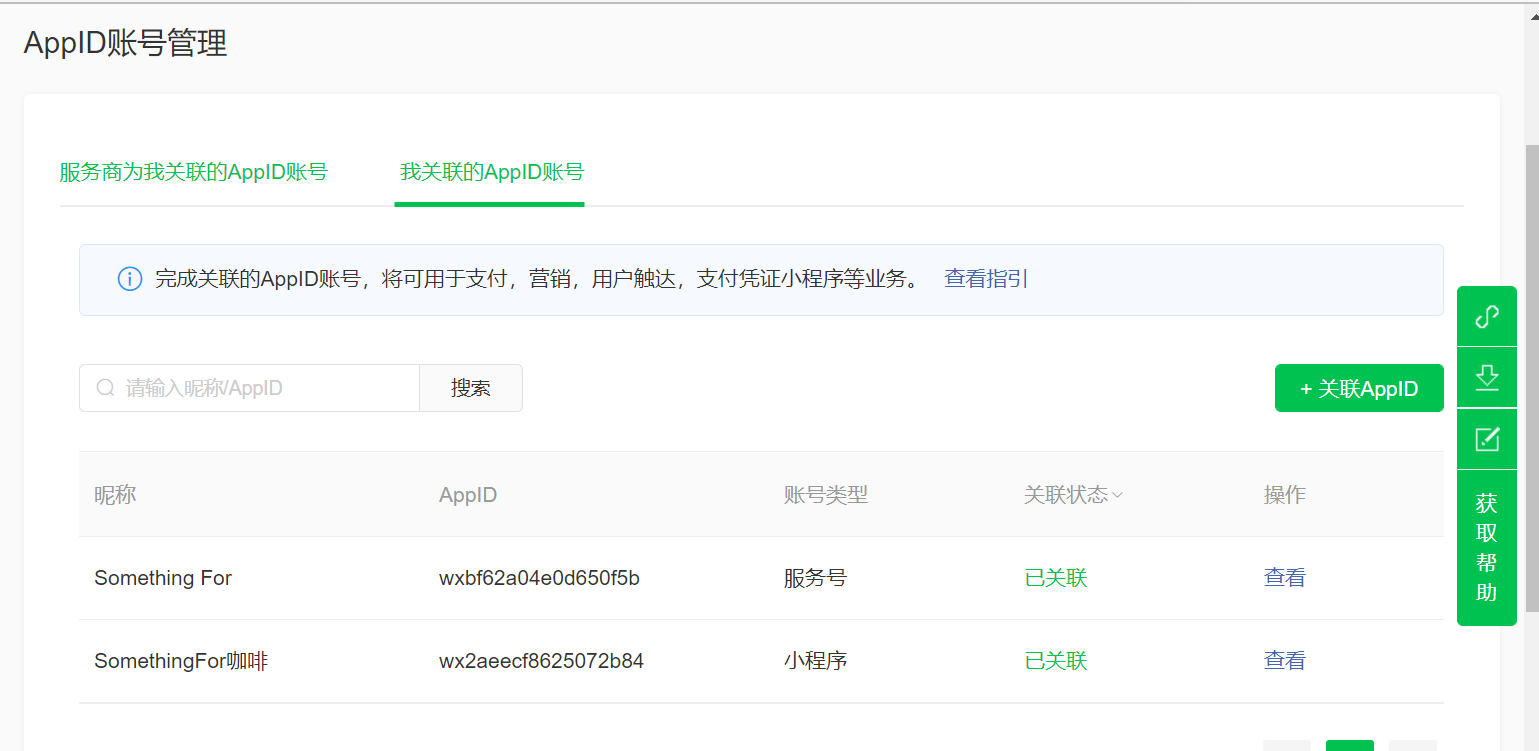Select the download icon on the right sidebar
The width and height of the screenshot is (1539, 751).
point(1487,378)
